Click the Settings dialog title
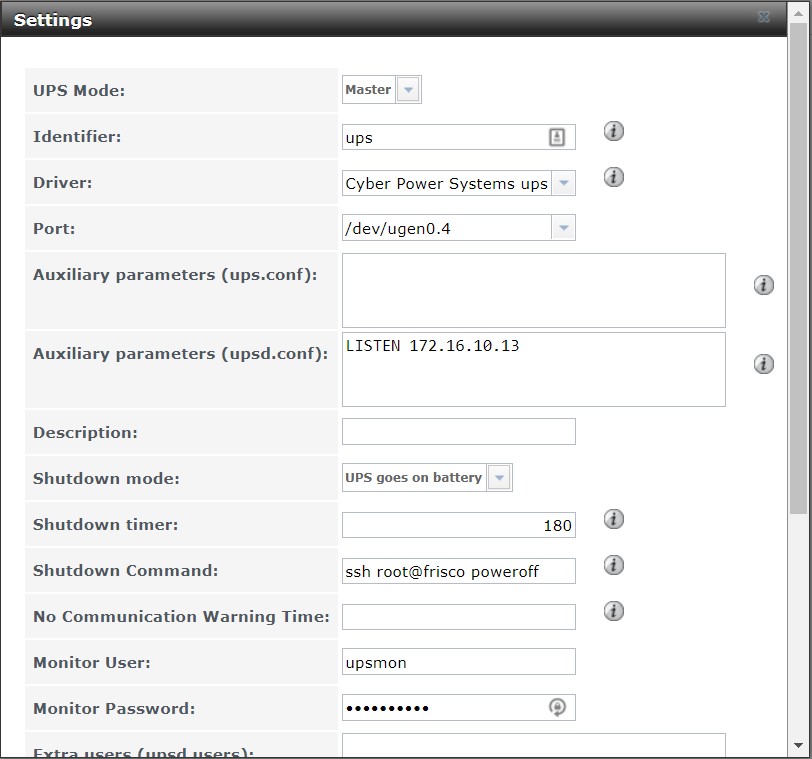The width and height of the screenshot is (812, 759). 53,20
